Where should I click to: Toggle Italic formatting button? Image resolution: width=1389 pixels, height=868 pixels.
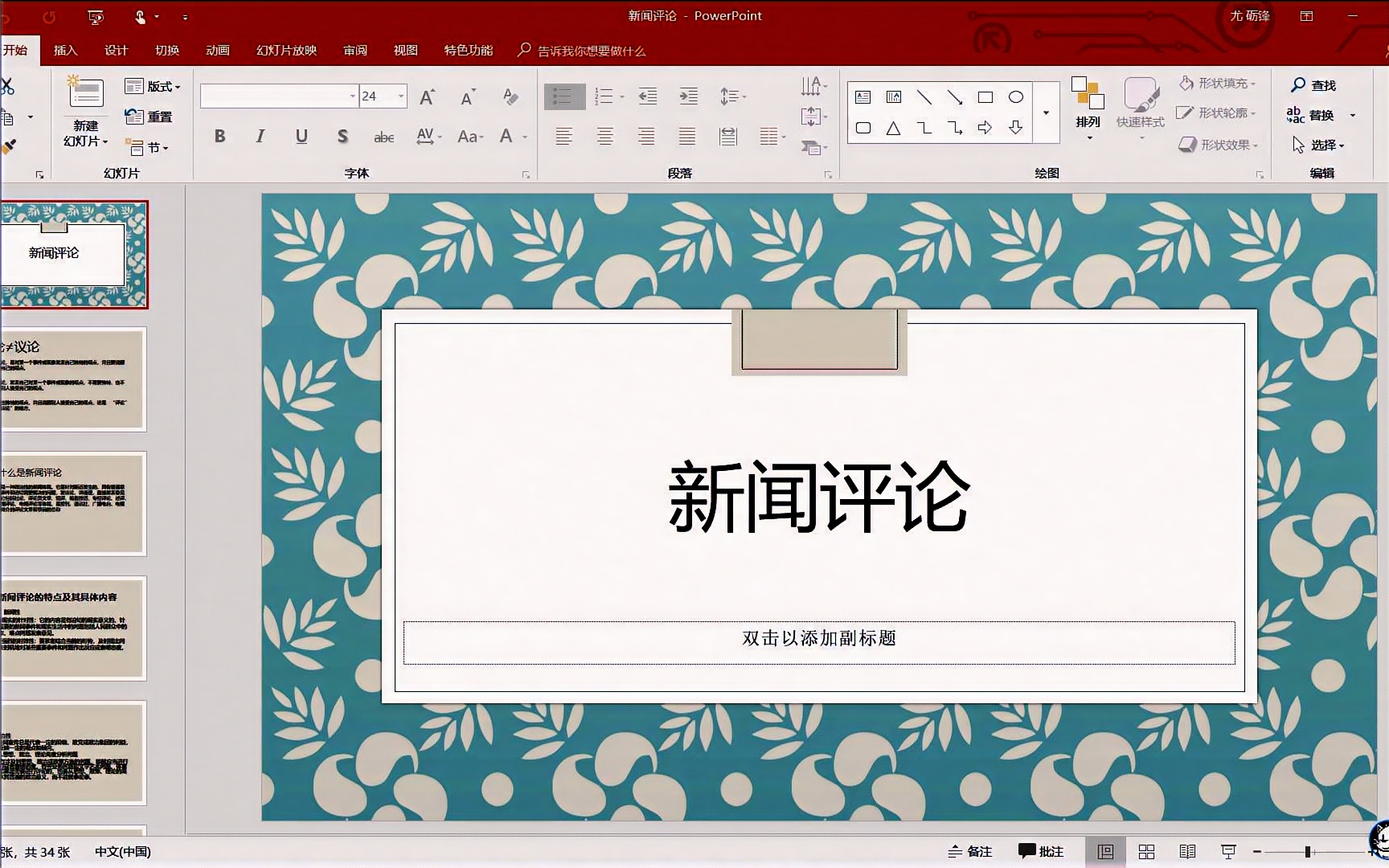260,137
